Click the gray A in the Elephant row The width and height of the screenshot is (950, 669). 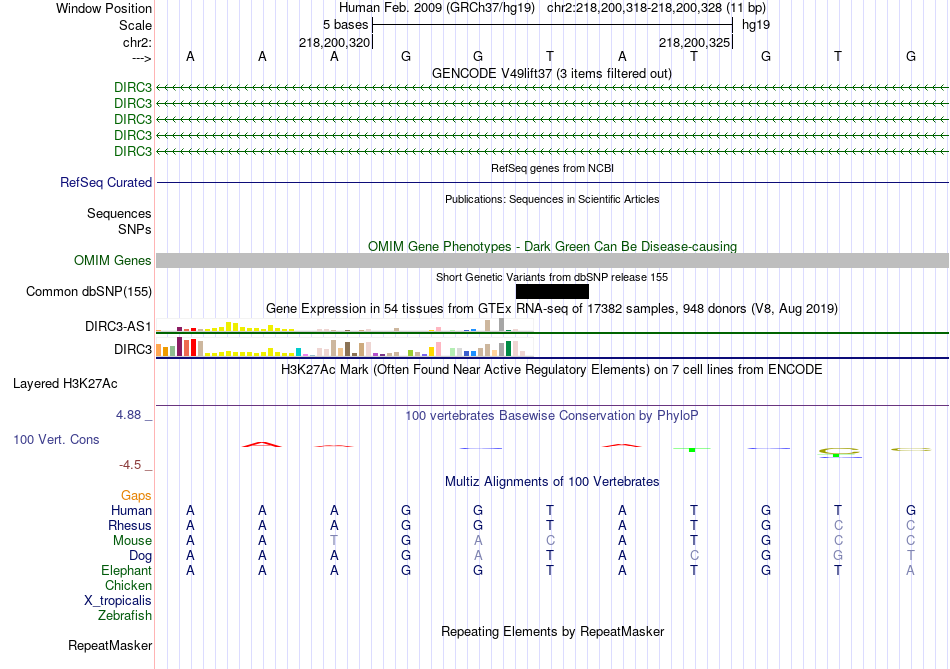click(910, 570)
